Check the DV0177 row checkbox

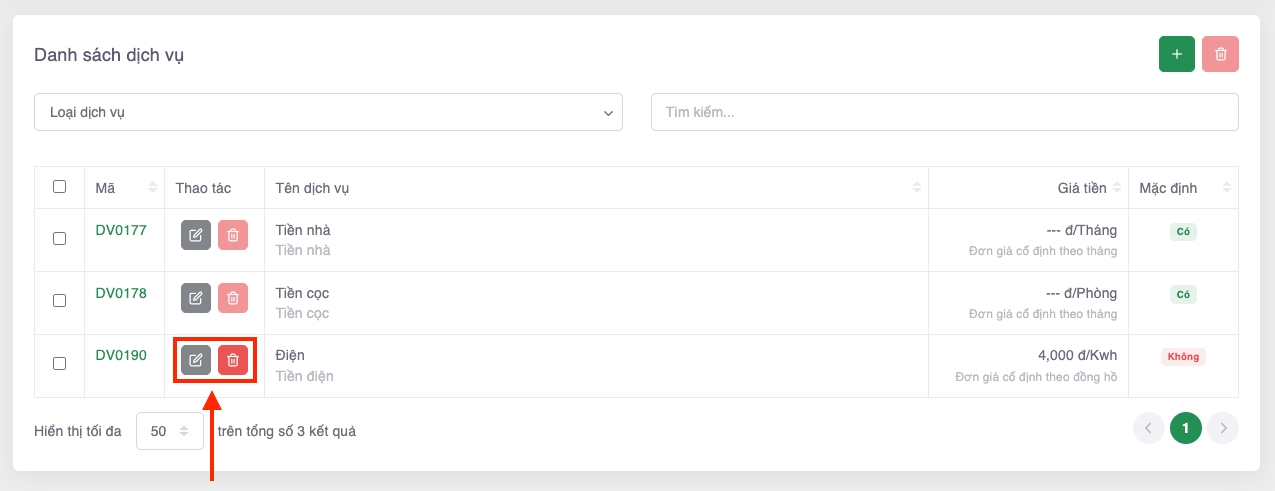pos(59,238)
